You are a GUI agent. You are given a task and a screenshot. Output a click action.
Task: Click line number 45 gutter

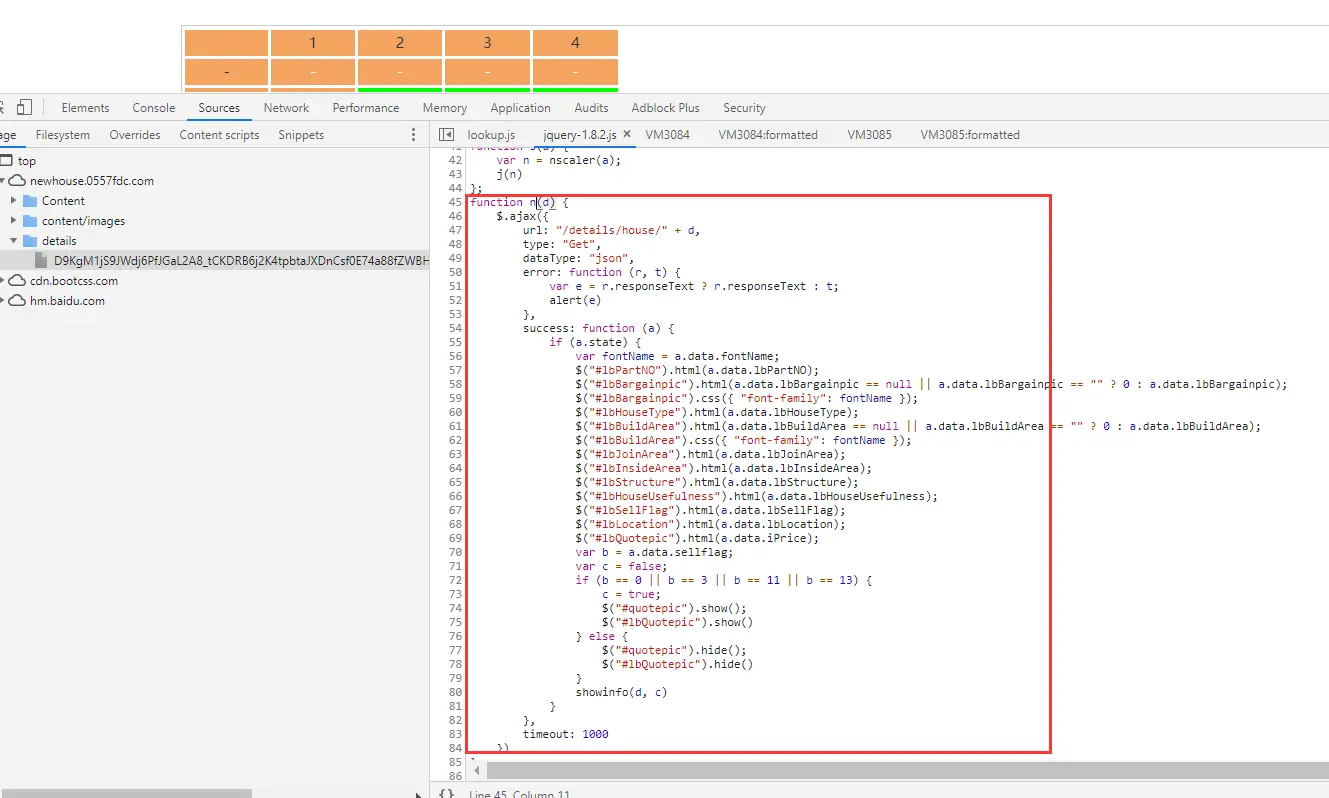(455, 202)
